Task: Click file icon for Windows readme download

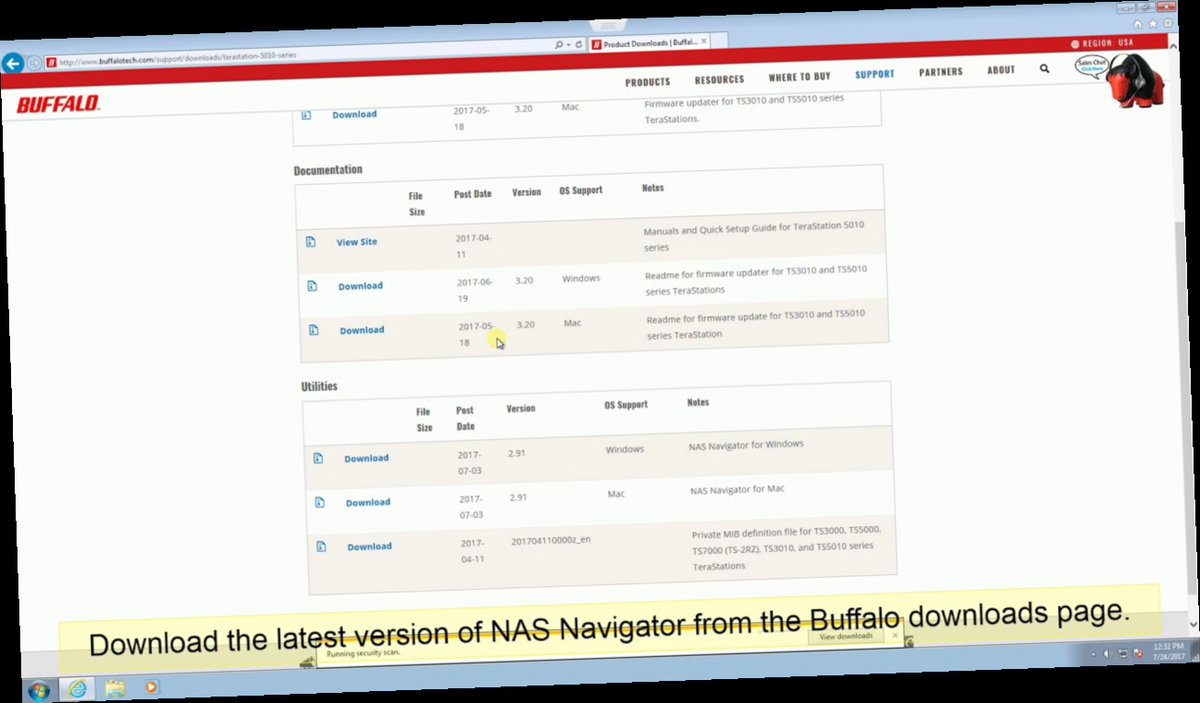Action: pos(312,286)
